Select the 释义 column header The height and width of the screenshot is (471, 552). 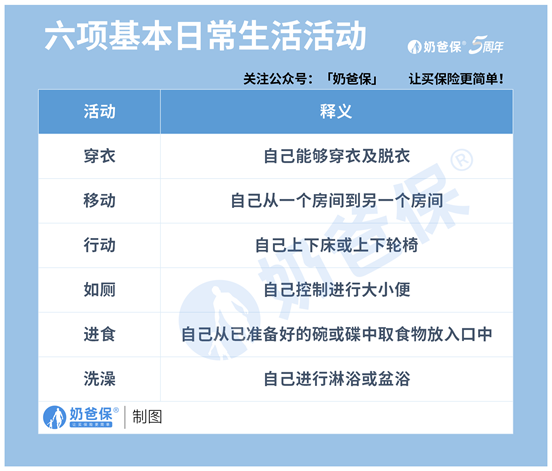click(336, 112)
